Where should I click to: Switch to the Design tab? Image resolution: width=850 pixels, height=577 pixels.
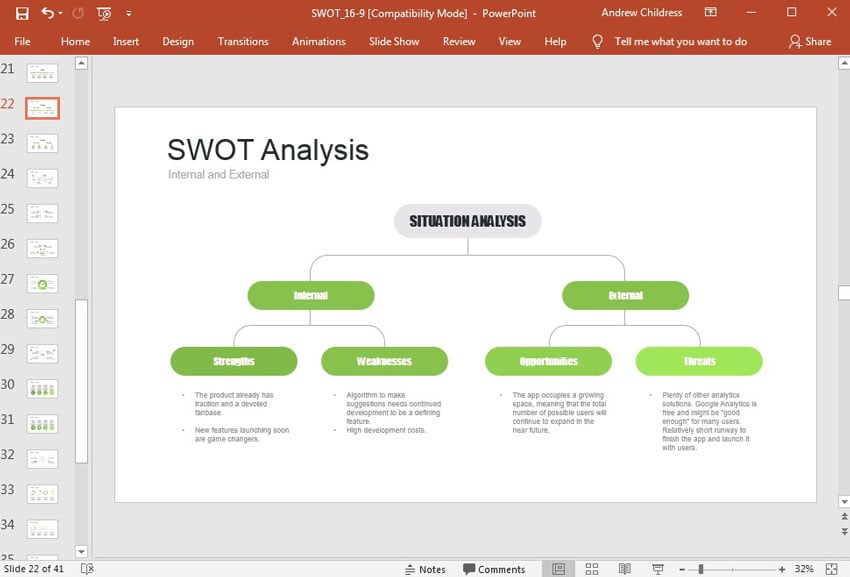(x=178, y=41)
